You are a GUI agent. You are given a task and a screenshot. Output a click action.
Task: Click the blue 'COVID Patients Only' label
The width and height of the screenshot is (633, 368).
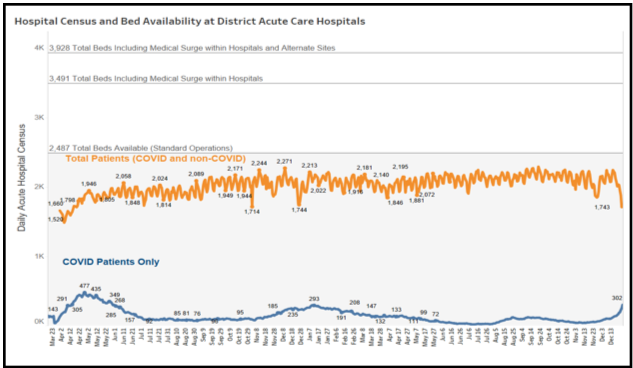point(111,262)
